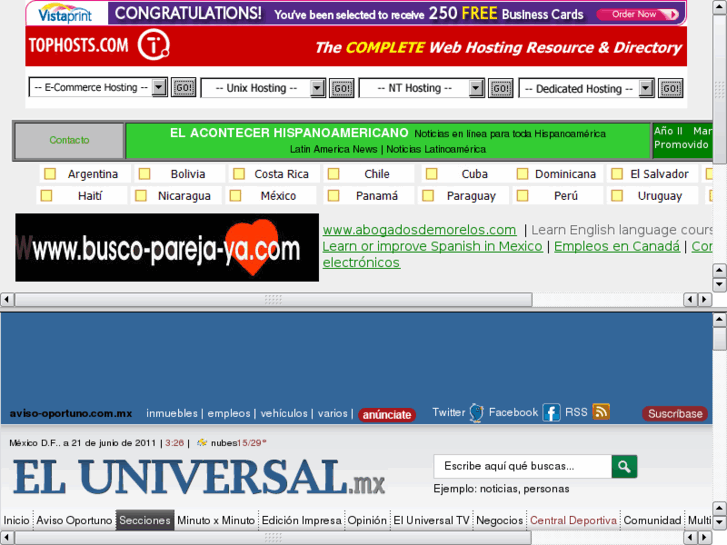The height and width of the screenshot is (545, 727).
Task: Click GO! beside NT Hosting
Action: pyautogui.click(x=501, y=88)
